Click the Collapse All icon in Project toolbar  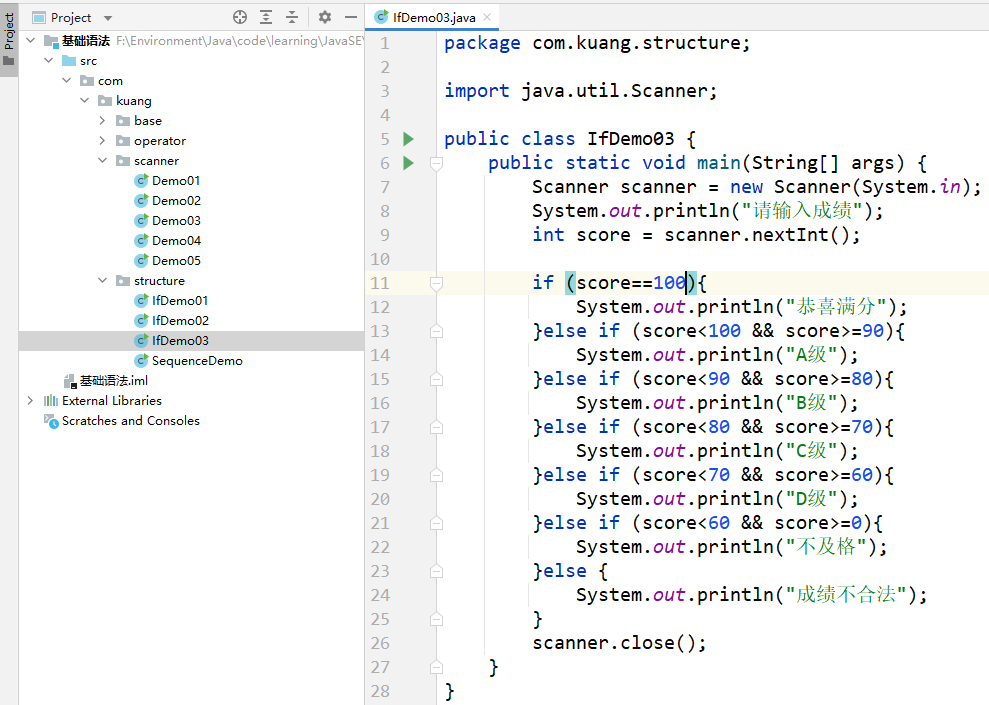pyautogui.click(x=291, y=17)
